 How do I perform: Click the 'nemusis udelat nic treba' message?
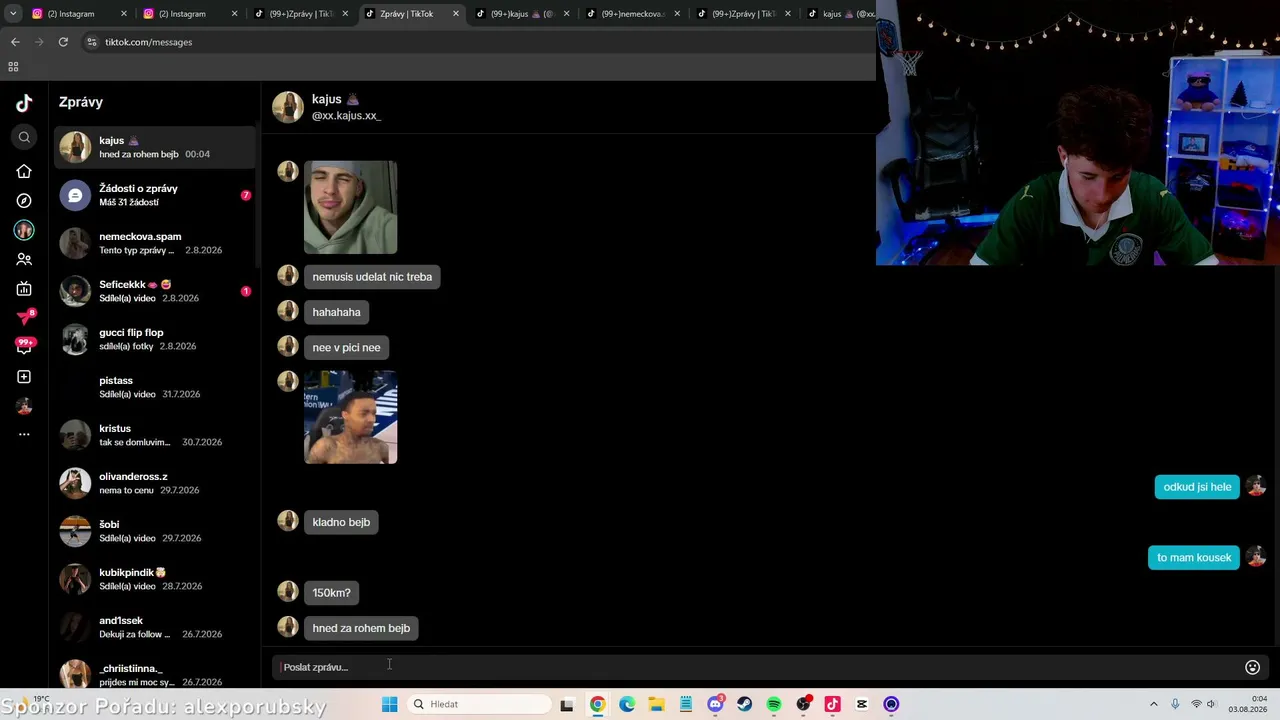pyautogui.click(x=372, y=277)
